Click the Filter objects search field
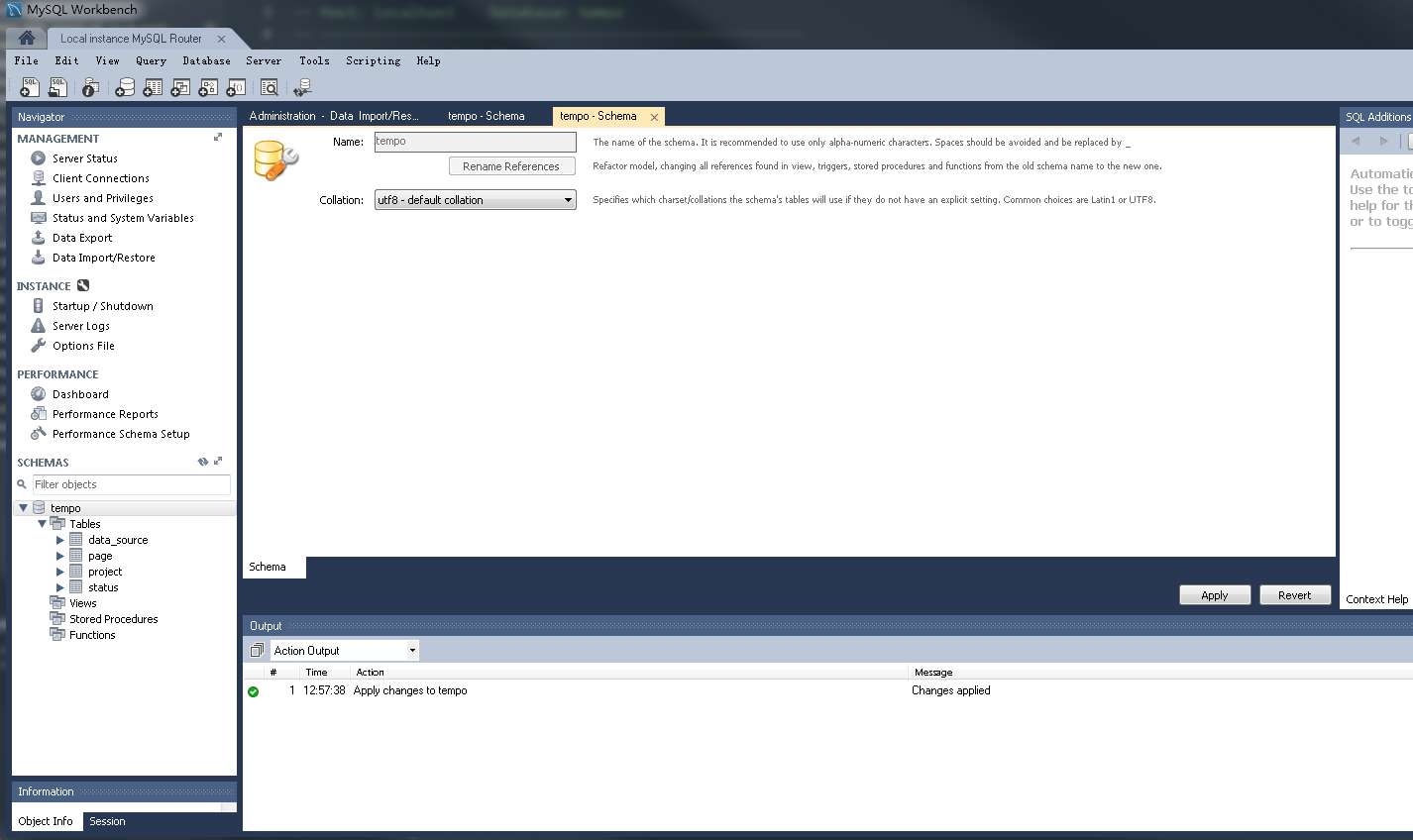Viewport: 1413px width, 840px height. [131, 484]
